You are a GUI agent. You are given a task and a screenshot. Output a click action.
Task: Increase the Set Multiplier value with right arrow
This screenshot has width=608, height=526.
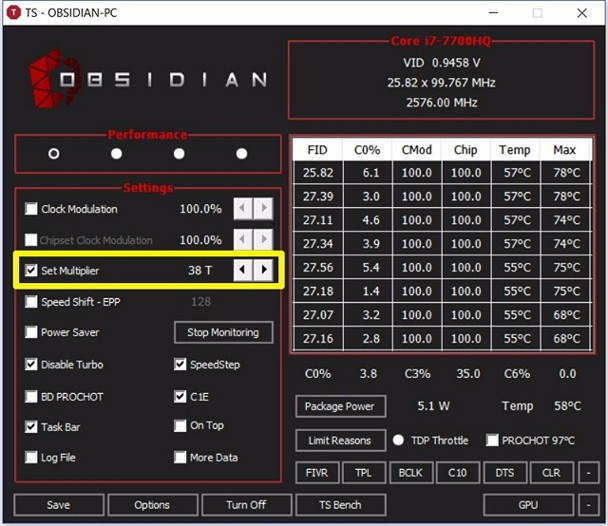point(263,270)
